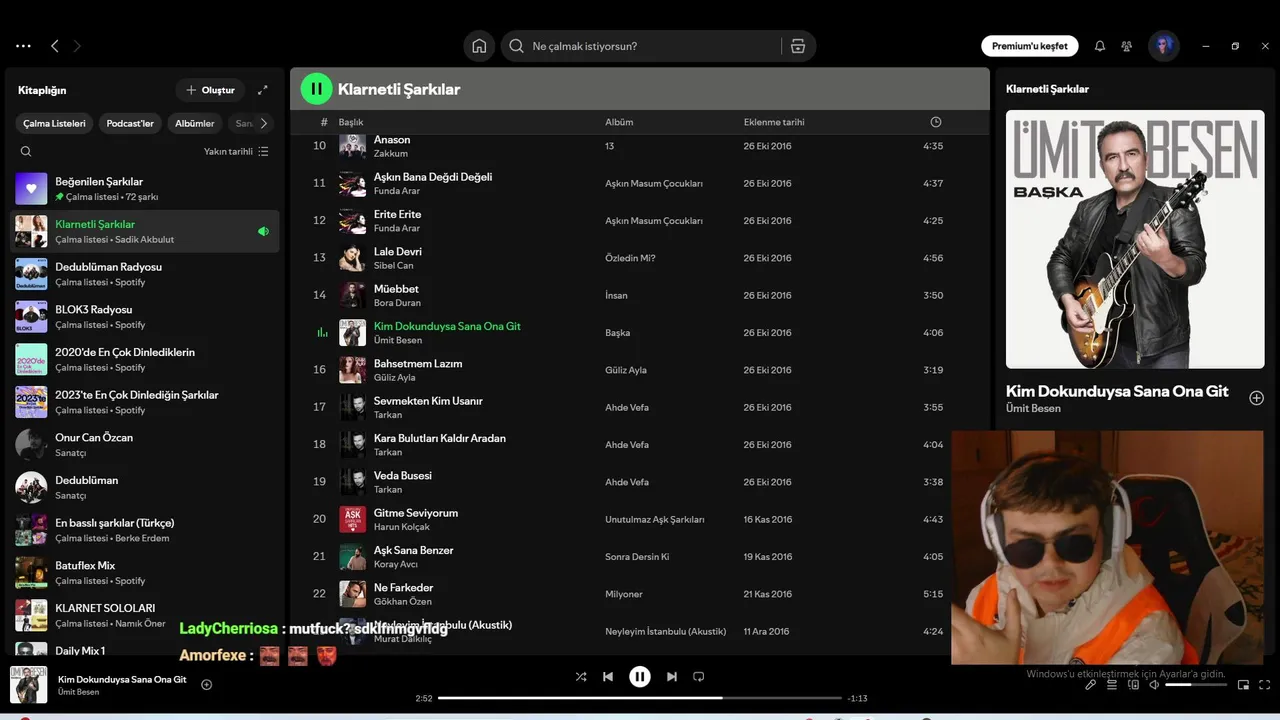Mute using the speaker icon
1280x720 pixels.
[1154, 685]
